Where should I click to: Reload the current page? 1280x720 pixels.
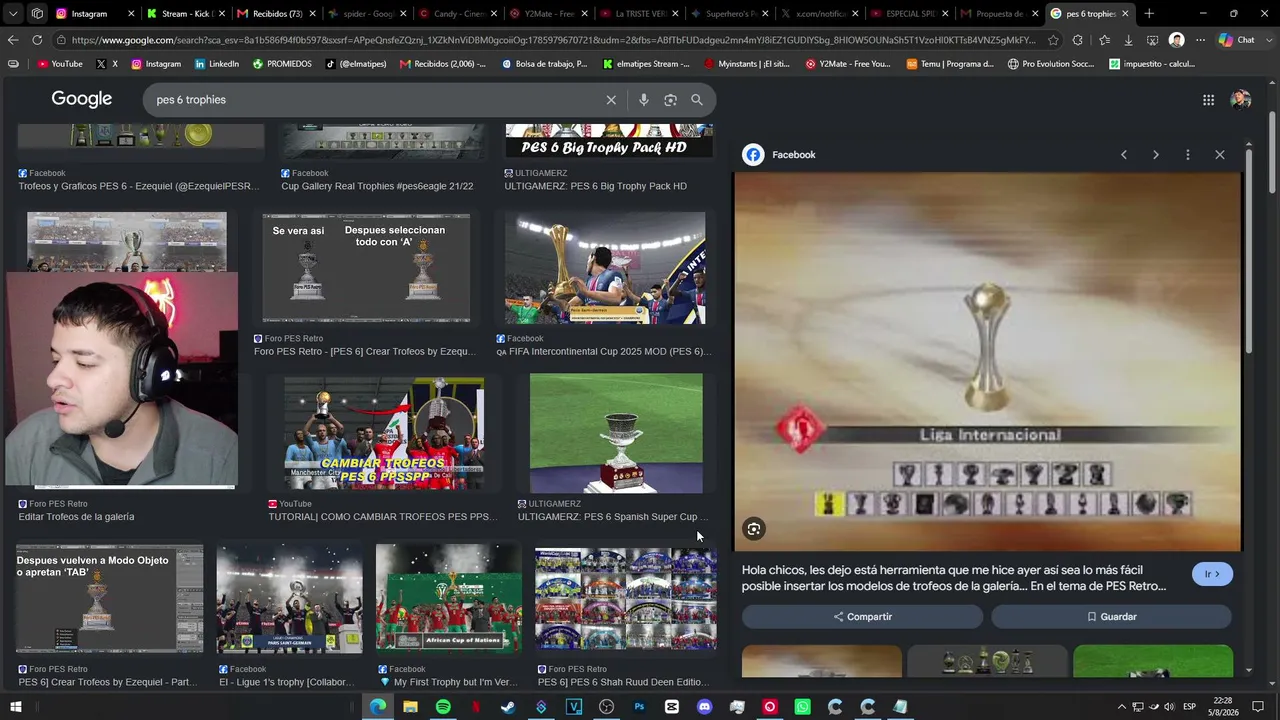point(37,40)
